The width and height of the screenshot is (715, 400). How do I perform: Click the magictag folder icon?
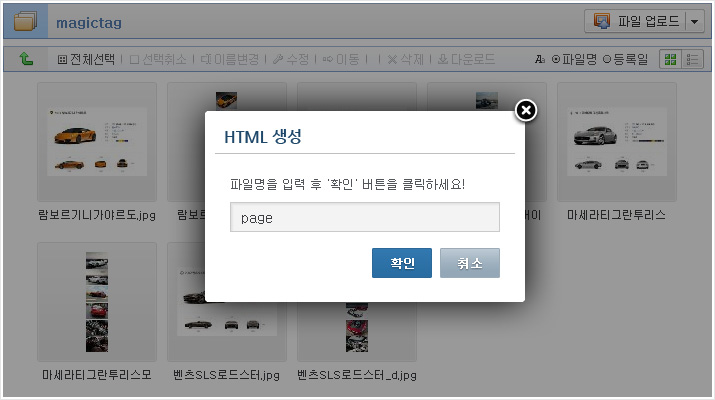pyautogui.click(x=25, y=21)
